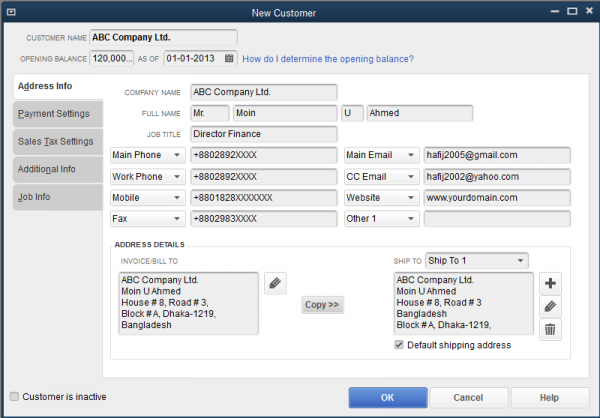The height and width of the screenshot is (418, 600).
Task: Open the Ship To 1 dropdown
Action: click(521, 261)
